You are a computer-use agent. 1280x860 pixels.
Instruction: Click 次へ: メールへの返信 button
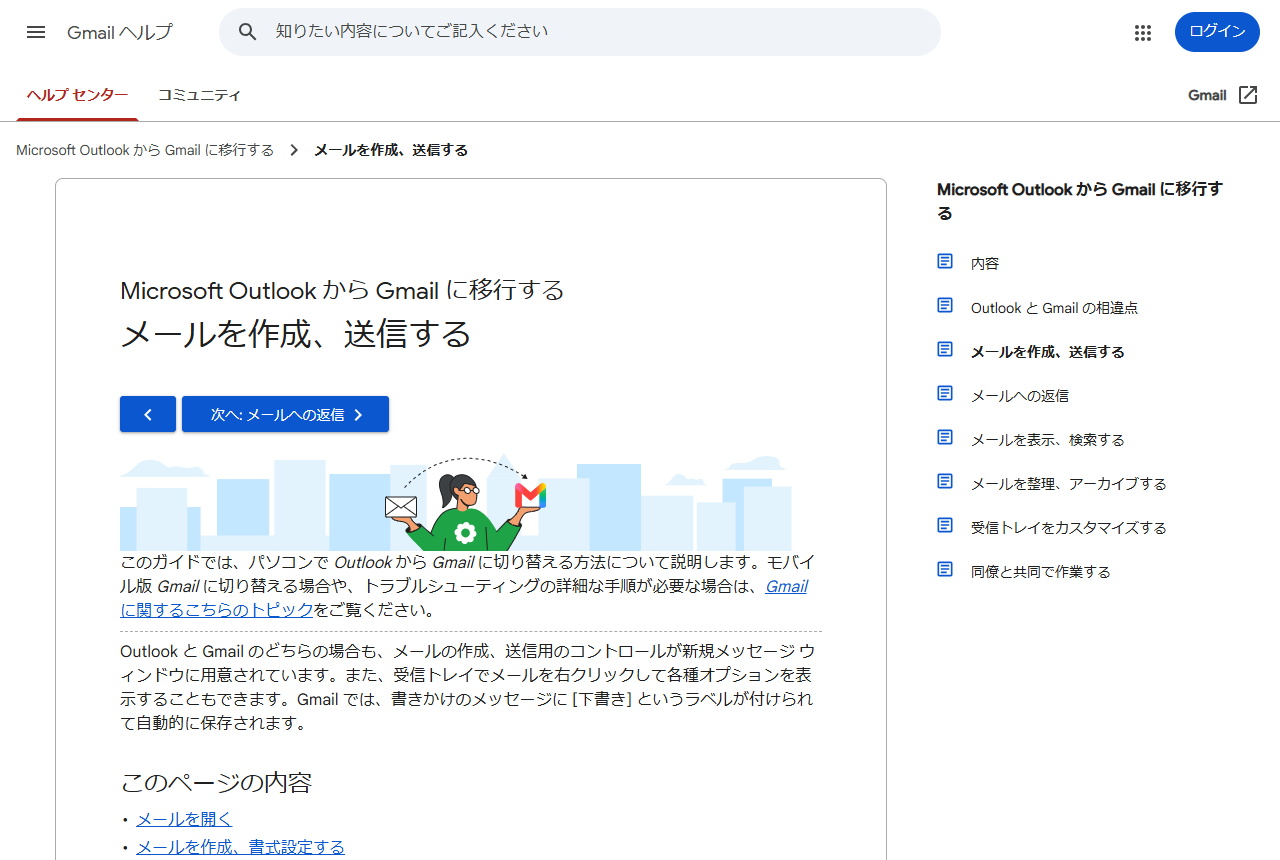click(285, 414)
